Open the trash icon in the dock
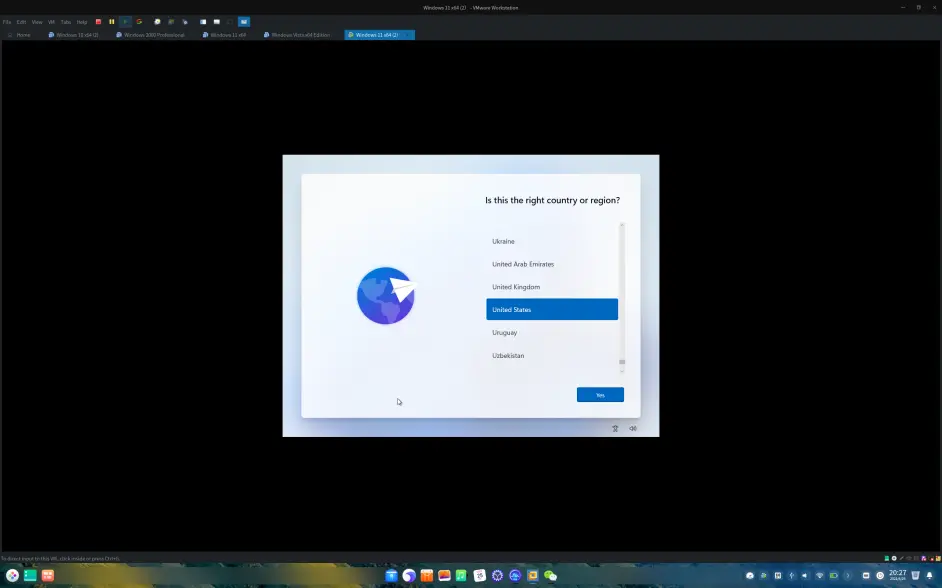The height and width of the screenshot is (588, 942). tap(915, 575)
